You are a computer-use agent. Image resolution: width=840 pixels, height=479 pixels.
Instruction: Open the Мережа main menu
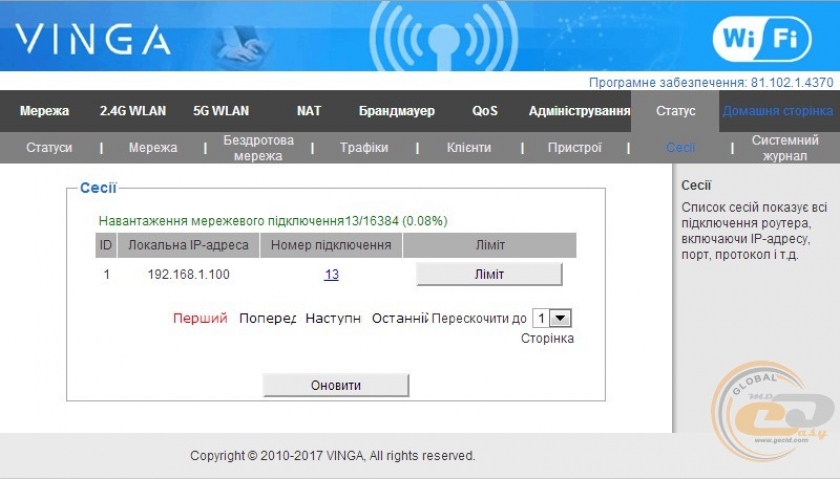(x=44, y=111)
